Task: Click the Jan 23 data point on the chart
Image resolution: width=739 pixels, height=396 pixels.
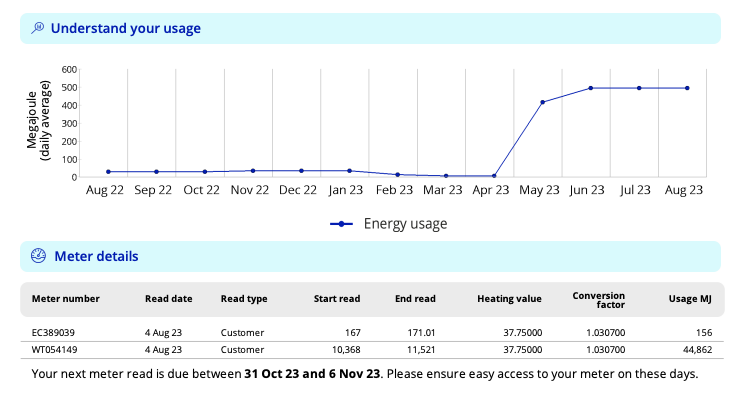Action: point(349,171)
